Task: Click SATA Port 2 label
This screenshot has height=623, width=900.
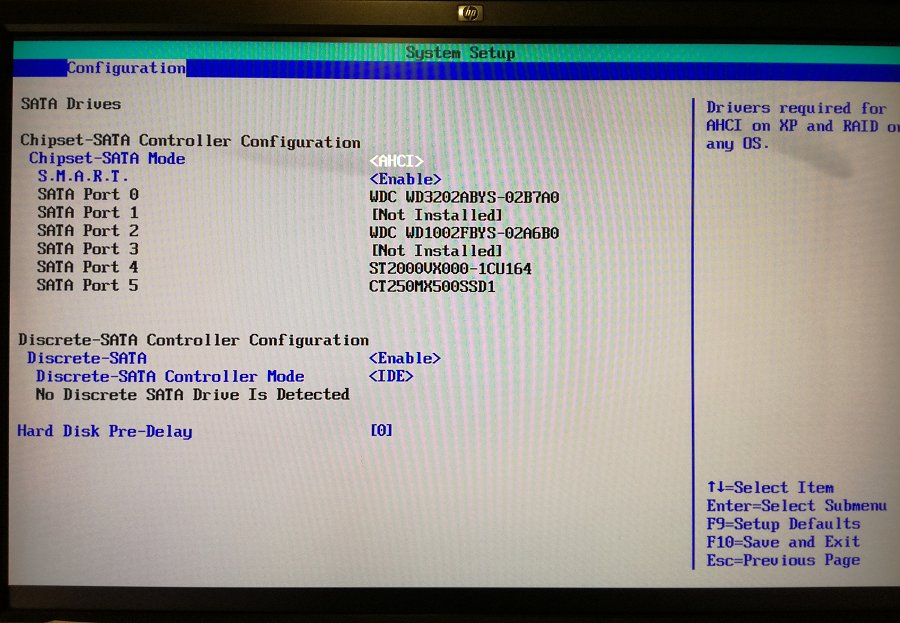Action: tap(88, 231)
